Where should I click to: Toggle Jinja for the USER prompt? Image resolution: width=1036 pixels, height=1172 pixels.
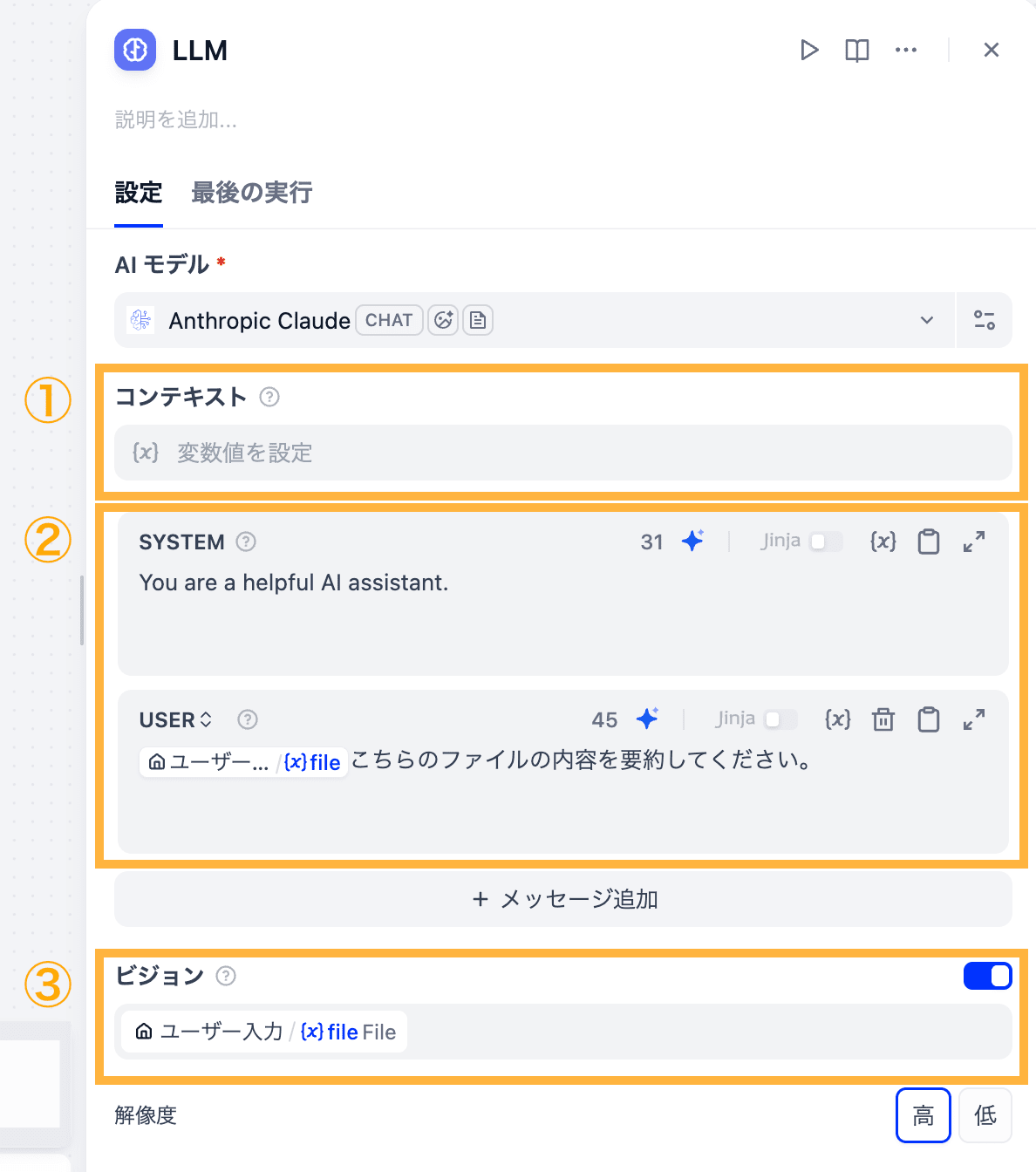781,719
